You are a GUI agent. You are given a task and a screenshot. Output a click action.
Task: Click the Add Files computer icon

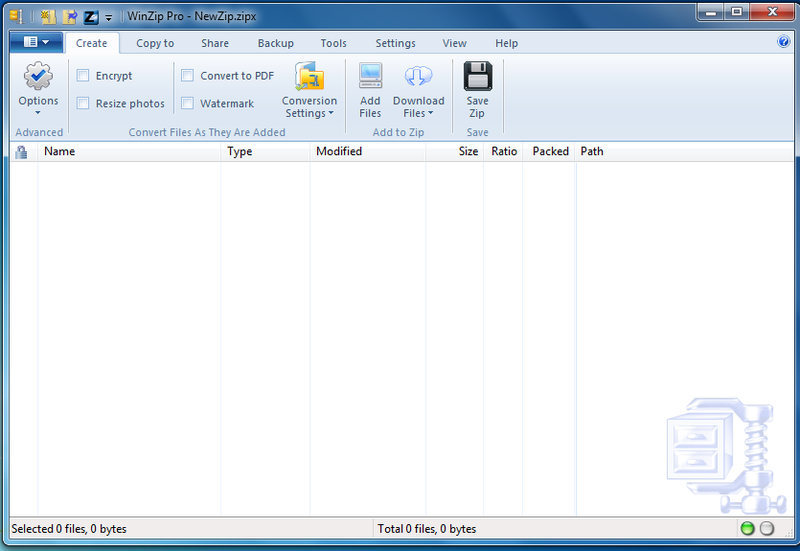pos(370,76)
